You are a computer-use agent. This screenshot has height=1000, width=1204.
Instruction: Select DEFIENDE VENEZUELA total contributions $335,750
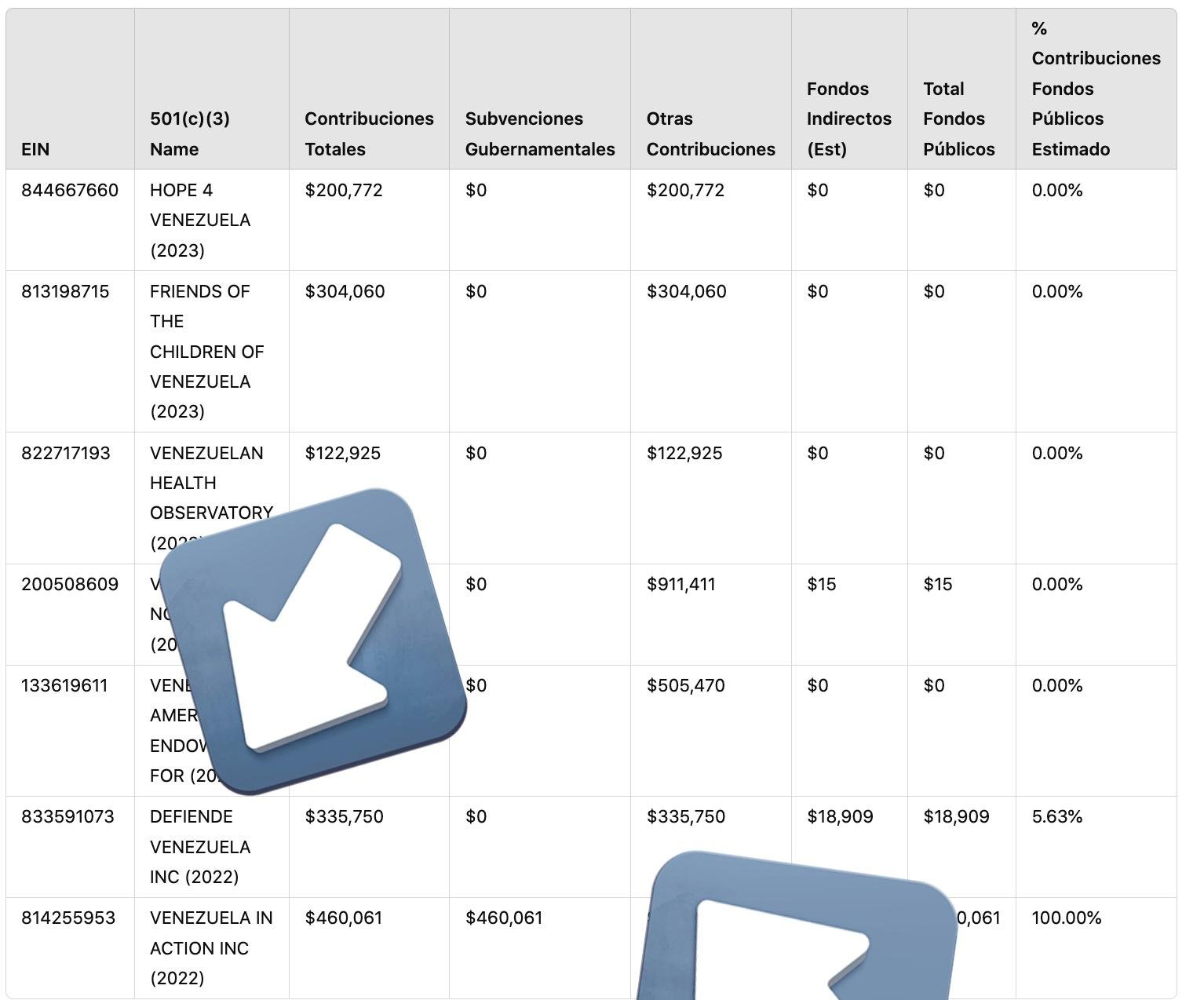pos(344,816)
